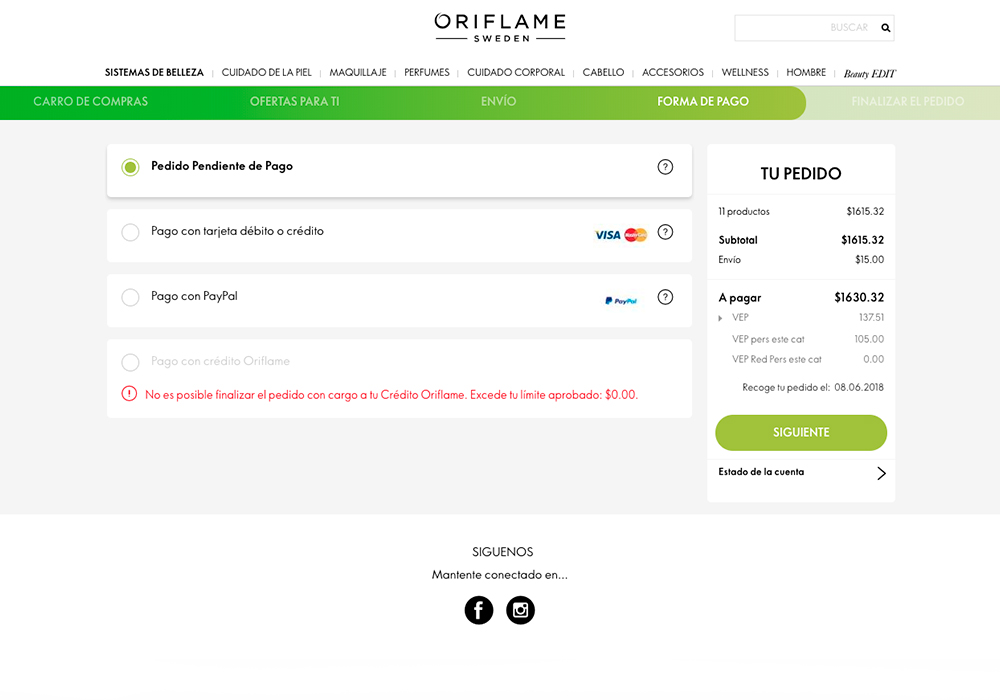Focus the Buscar search field
The width and height of the screenshot is (1000, 700).
(807, 27)
